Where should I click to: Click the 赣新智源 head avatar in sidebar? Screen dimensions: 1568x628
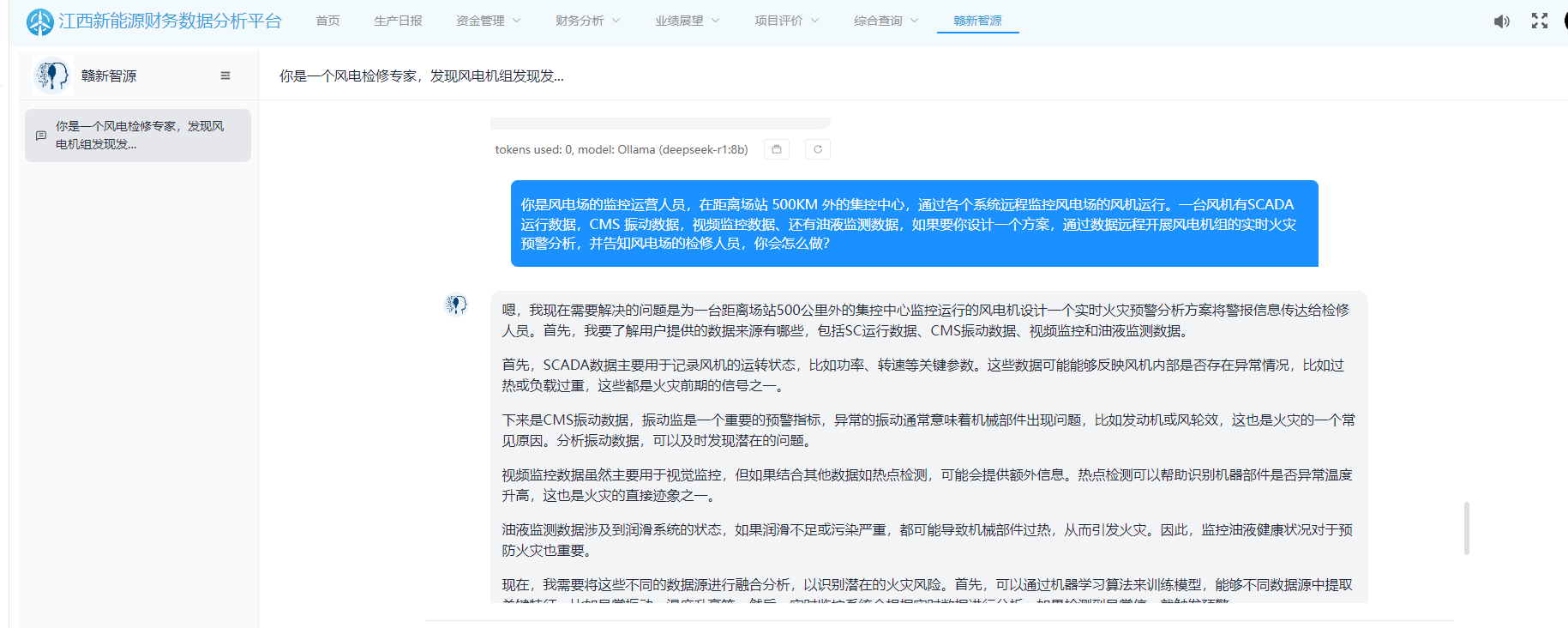(x=51, y=75)
